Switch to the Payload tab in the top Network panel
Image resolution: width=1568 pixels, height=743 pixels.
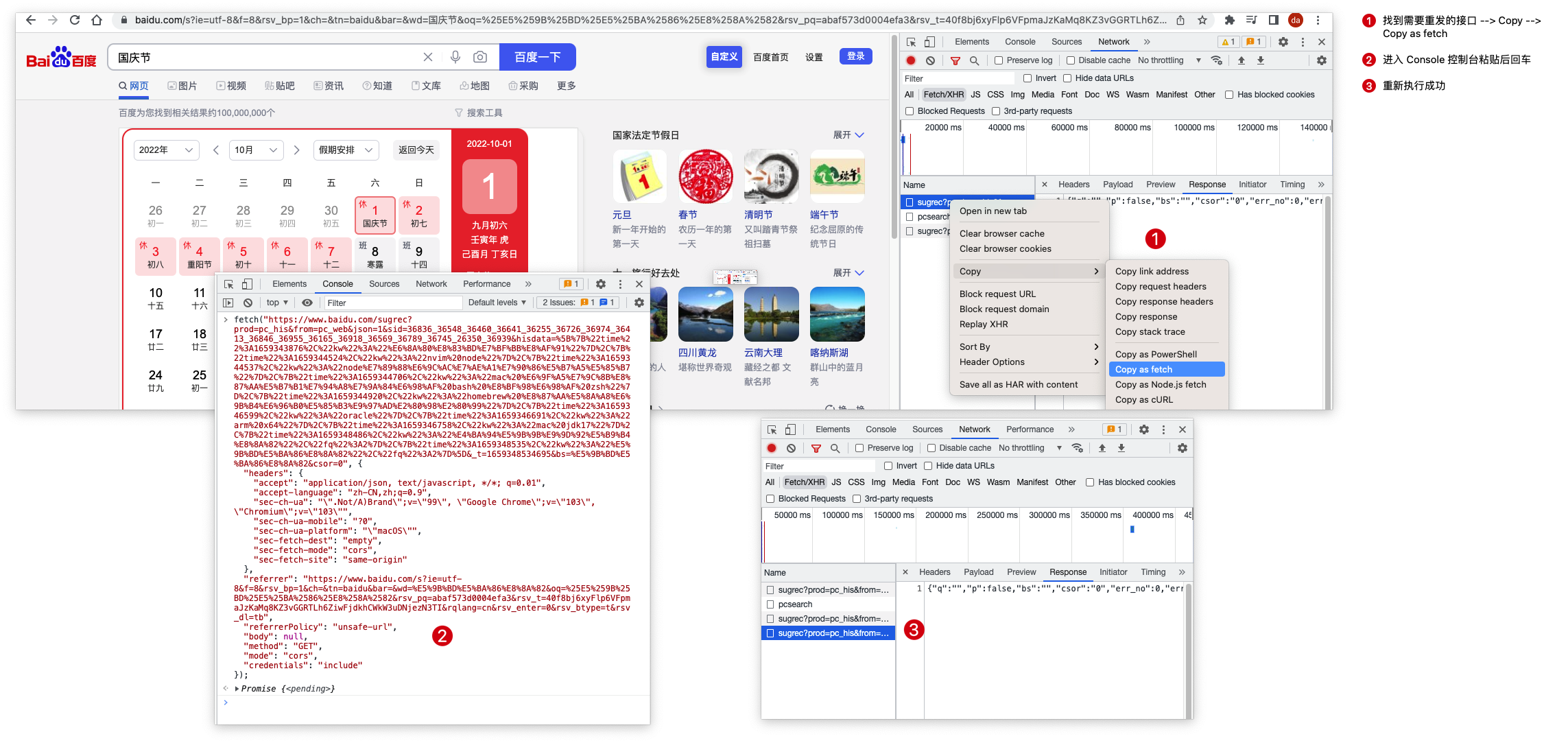[x=1117, y=185]
